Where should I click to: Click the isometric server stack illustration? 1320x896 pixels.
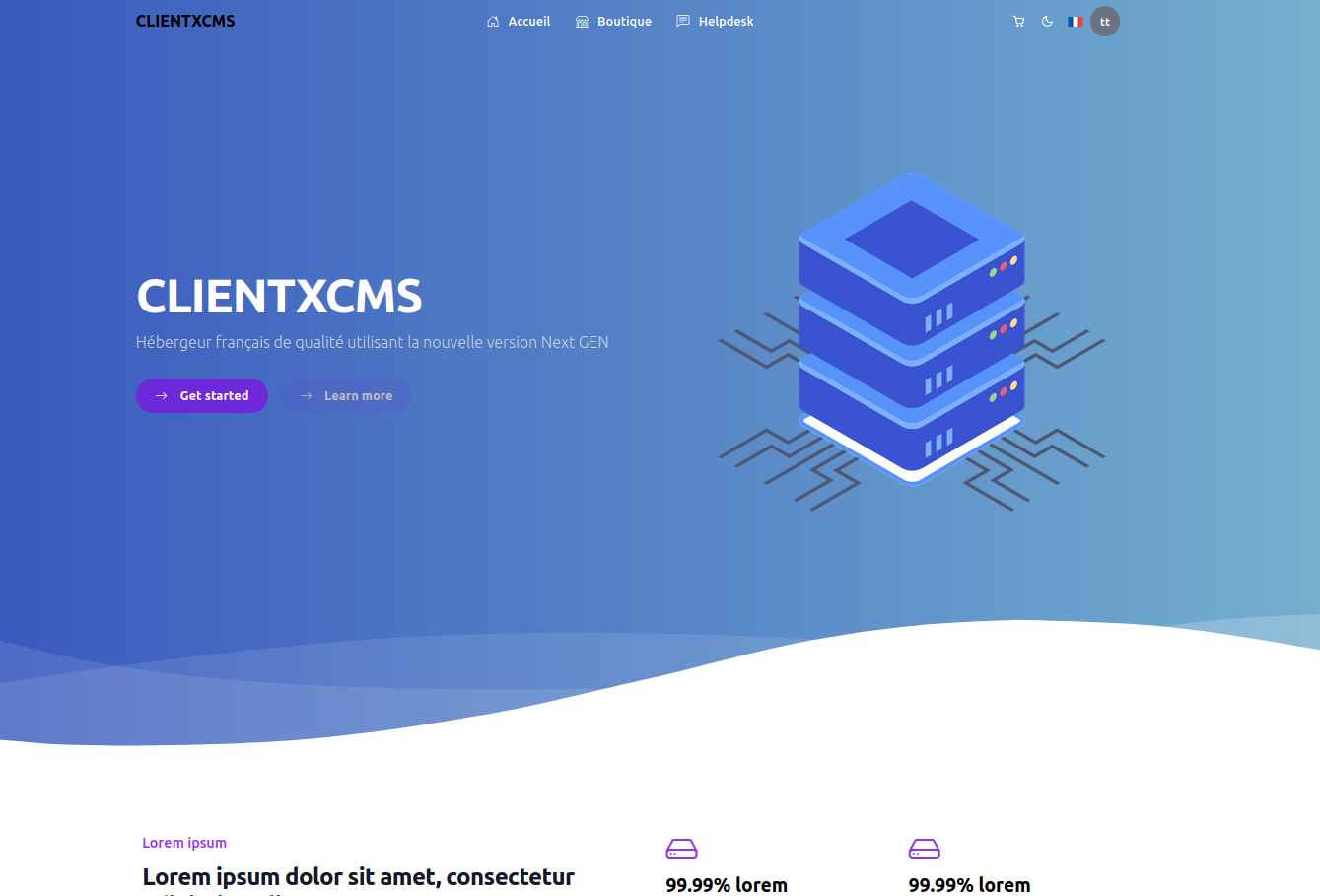point(911,335)
